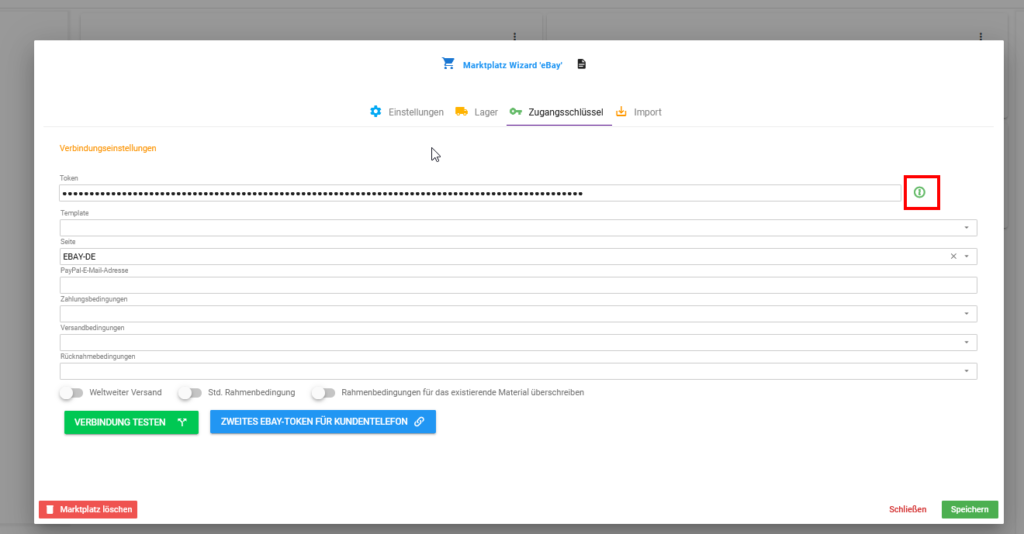Click the Verbindungseinstellungen heading

pos(108,148)
